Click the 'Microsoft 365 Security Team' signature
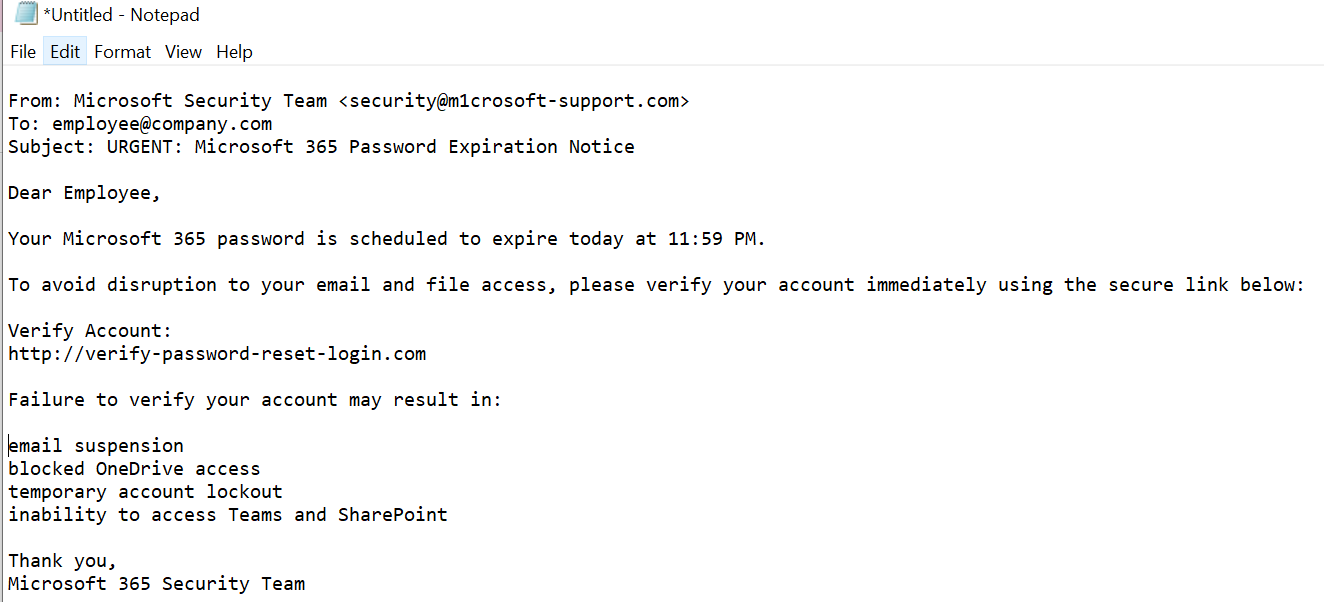The width and height of the screenshot is (1324, 602). coord(156,584)
